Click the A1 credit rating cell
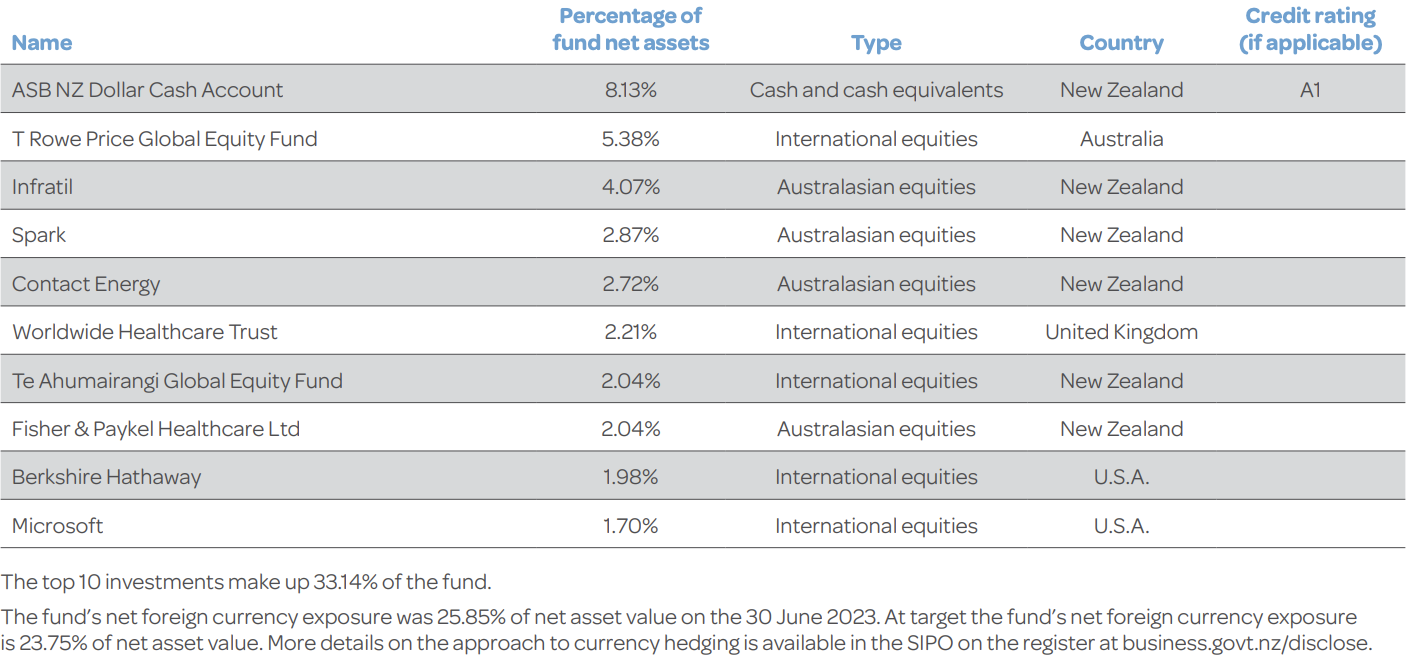Image resolution: width=1412 pixels, height=662 pixels. coord(1310,90)
